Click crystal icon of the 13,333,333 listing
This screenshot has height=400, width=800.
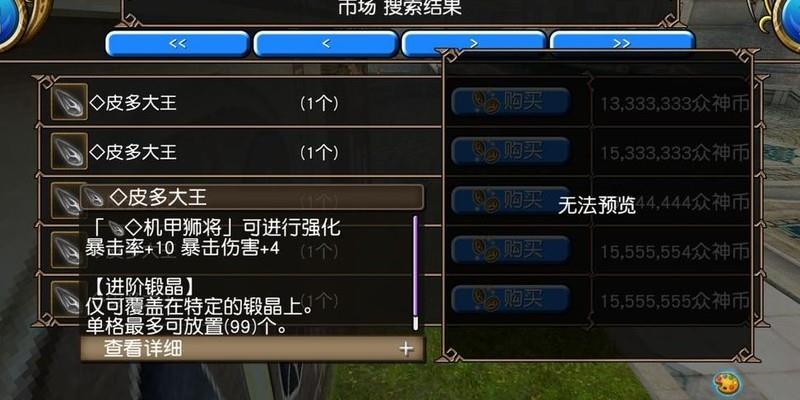click(69, 102)
